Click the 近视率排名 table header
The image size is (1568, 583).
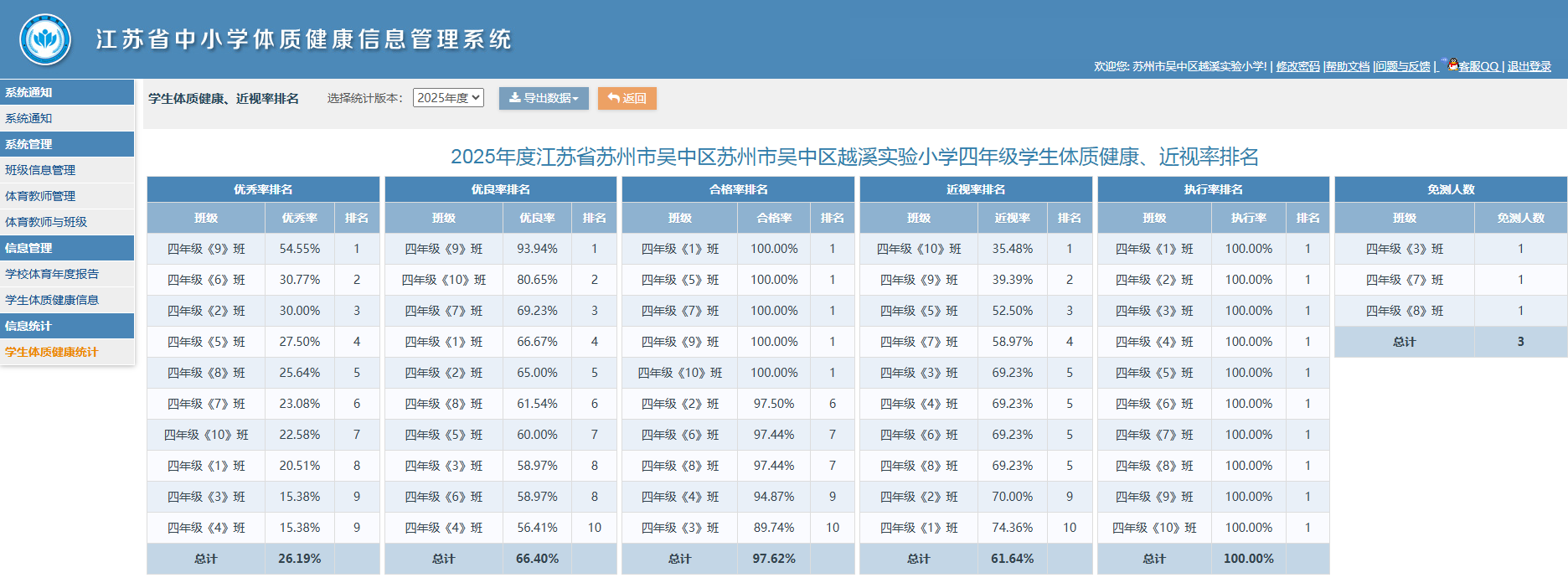(x=975, y=189)
